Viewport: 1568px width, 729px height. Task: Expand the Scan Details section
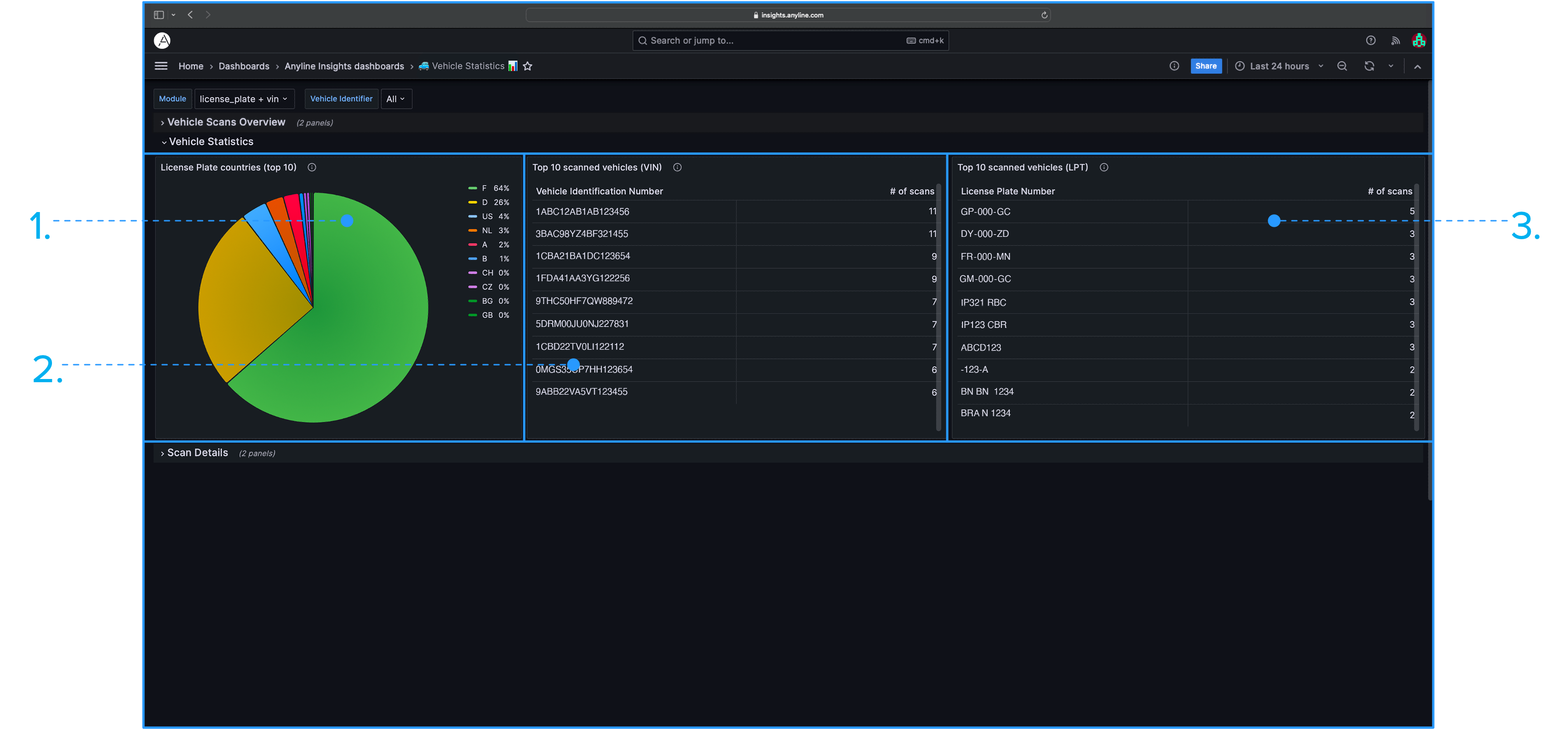pyautogui.click(x=163, y=453)
